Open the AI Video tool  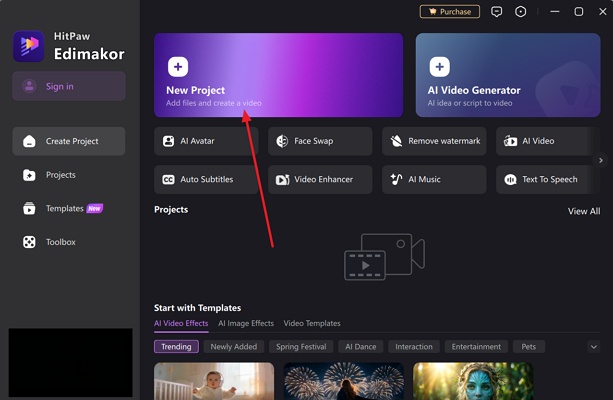click(548, 141)
